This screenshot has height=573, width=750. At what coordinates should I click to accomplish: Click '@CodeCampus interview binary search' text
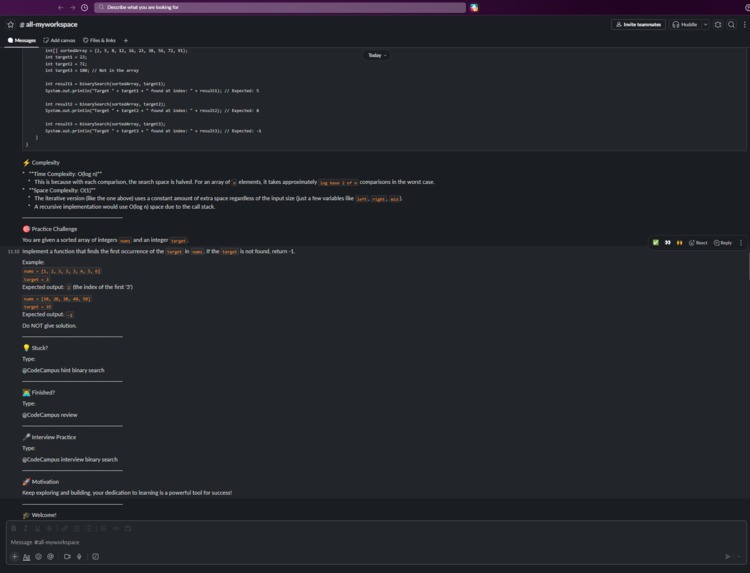(70, 460)
